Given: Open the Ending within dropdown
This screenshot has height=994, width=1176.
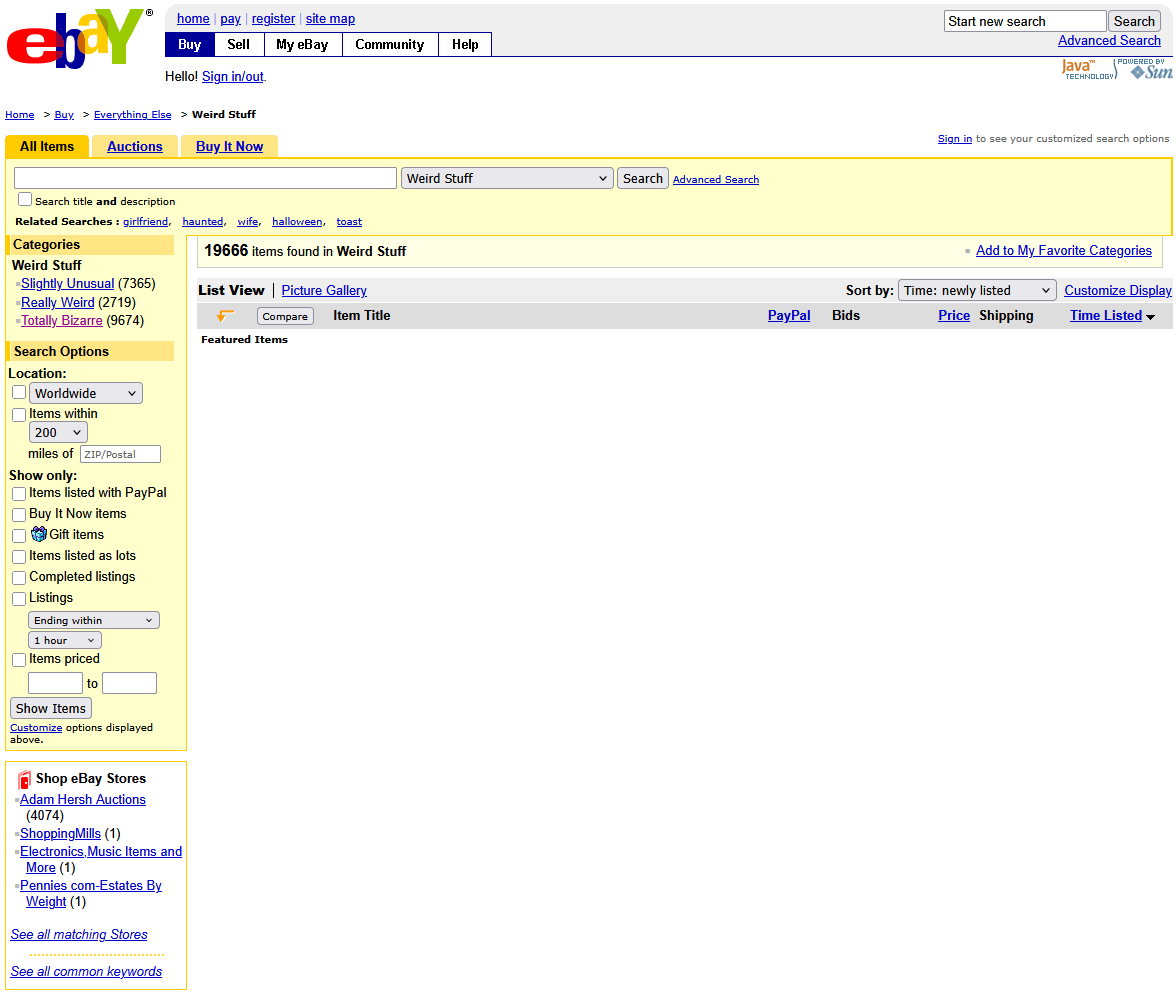Looking at the screenshot, I should (x=94, y=620).
